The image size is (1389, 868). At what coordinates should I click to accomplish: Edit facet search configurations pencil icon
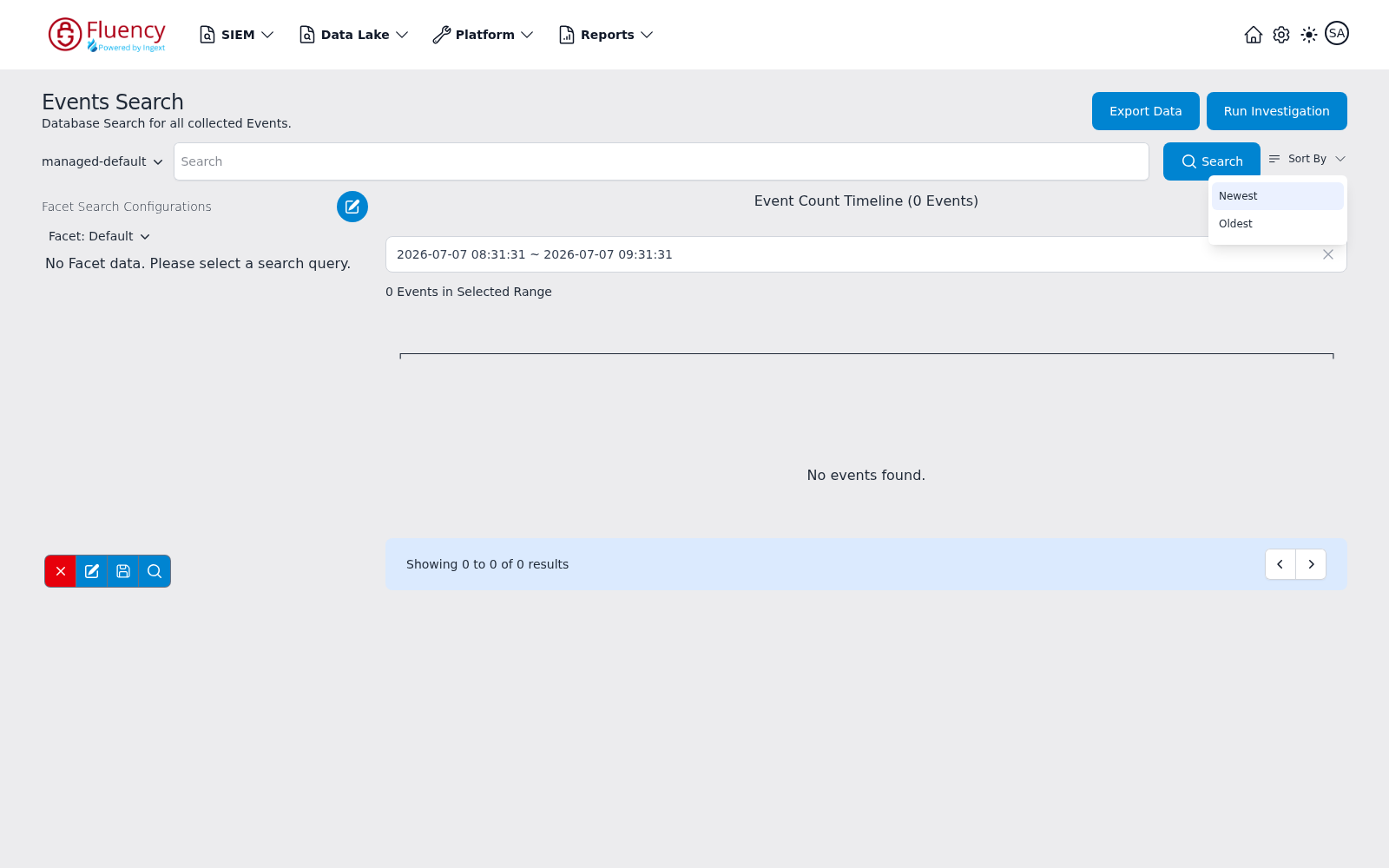[352, 207]
